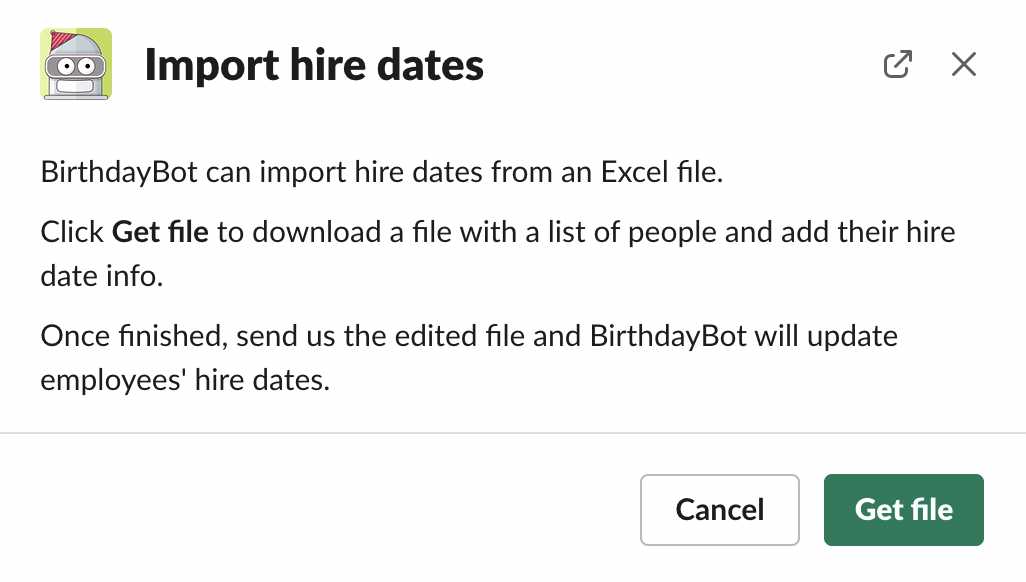Screen dimensions: 1026x582
Task: Click 'BirthdayBot will update' in the last paragraph
Action: [x=743, y=335]
